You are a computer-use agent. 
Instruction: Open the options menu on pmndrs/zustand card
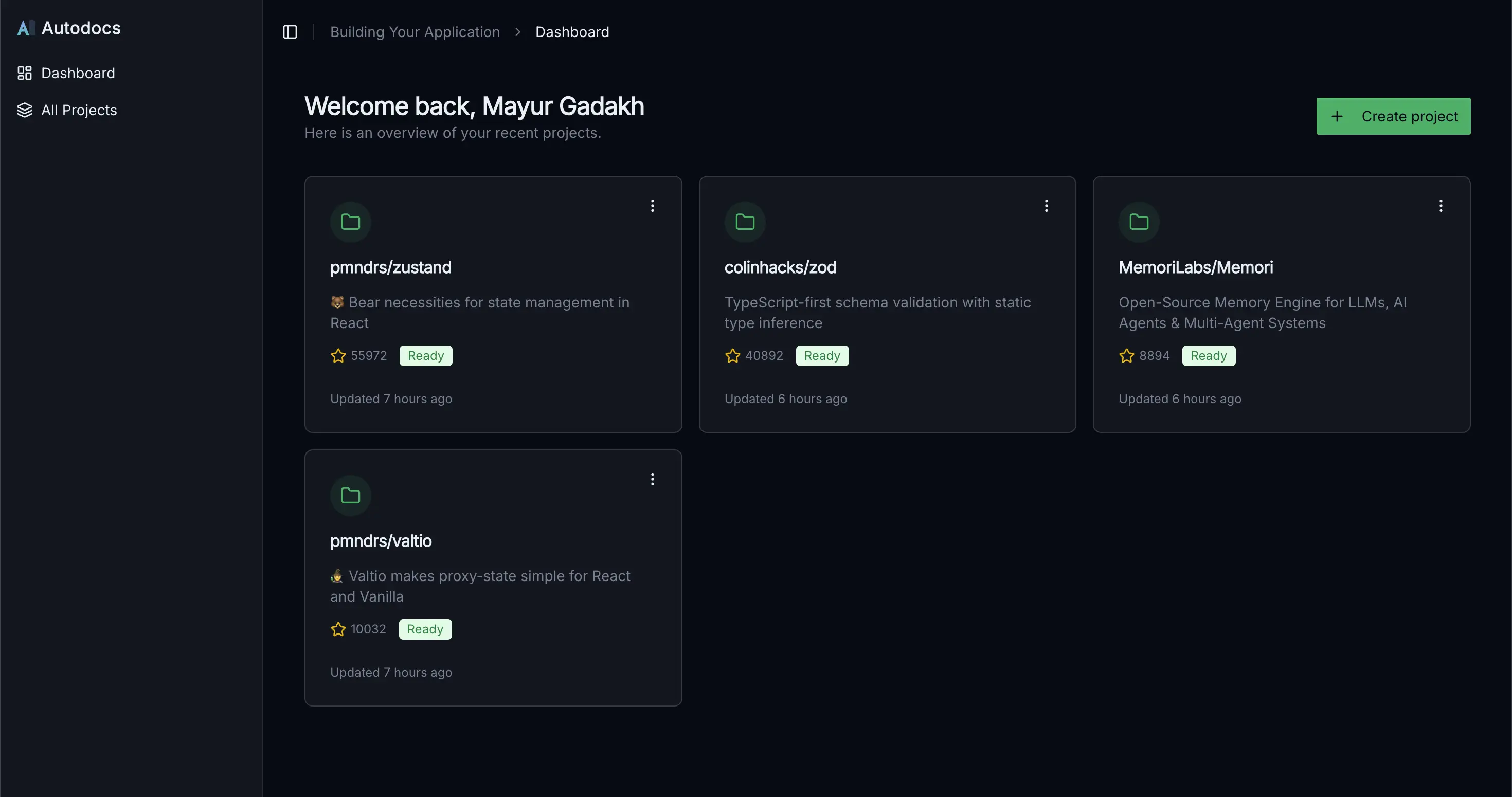pos(652,205)
